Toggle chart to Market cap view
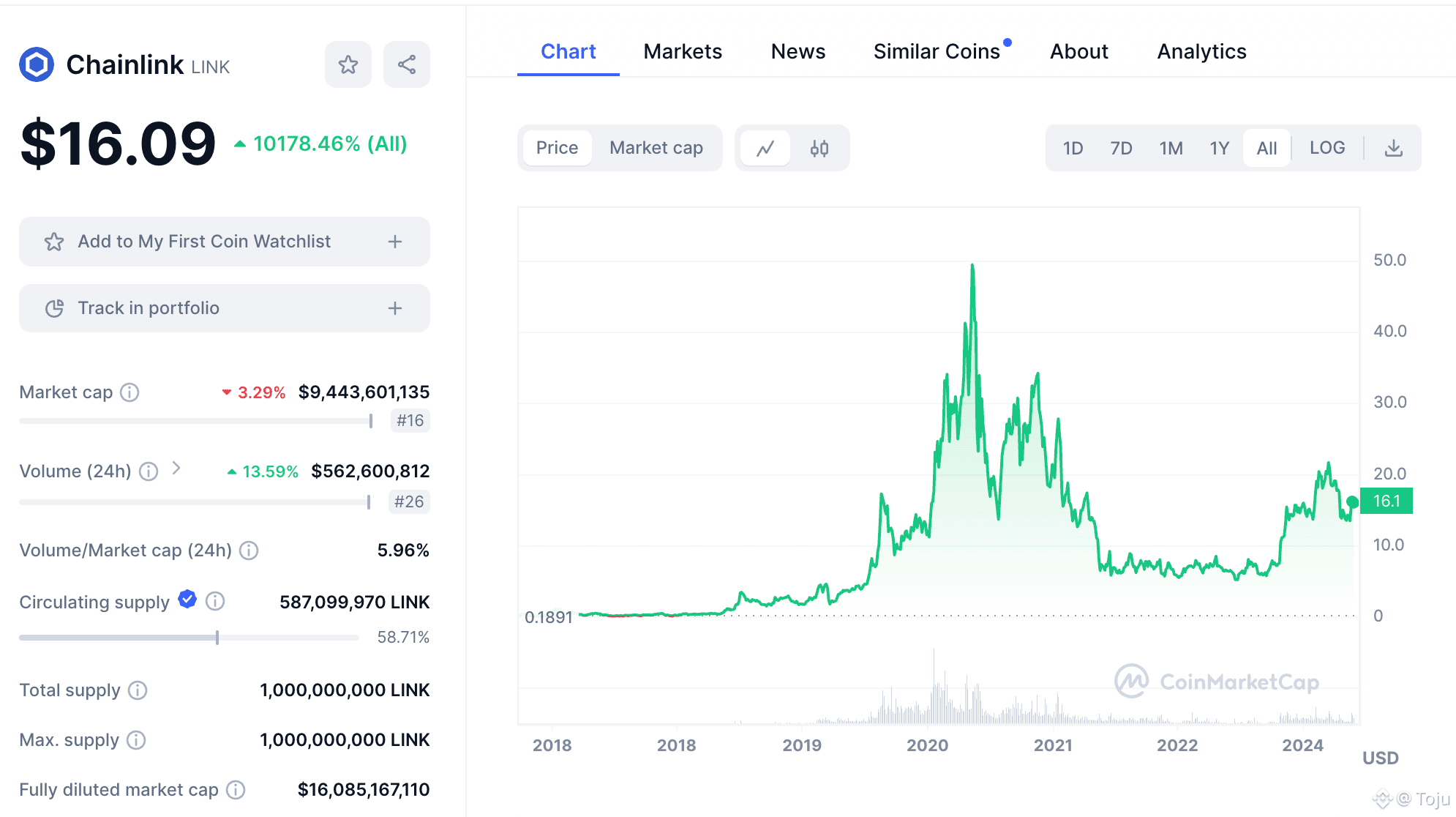The height and width of the screenshot is (817, 1456). (x=656, y=148)
